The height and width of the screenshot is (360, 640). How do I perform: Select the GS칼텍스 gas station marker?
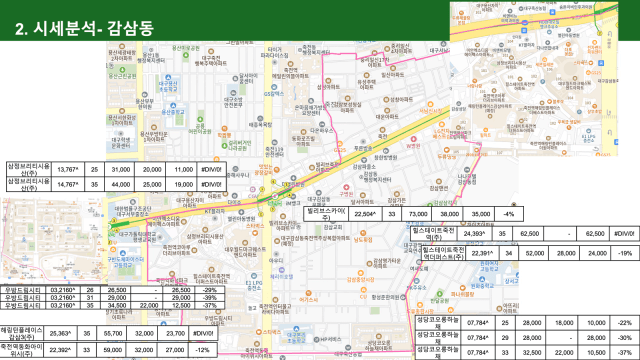(274, 87)
